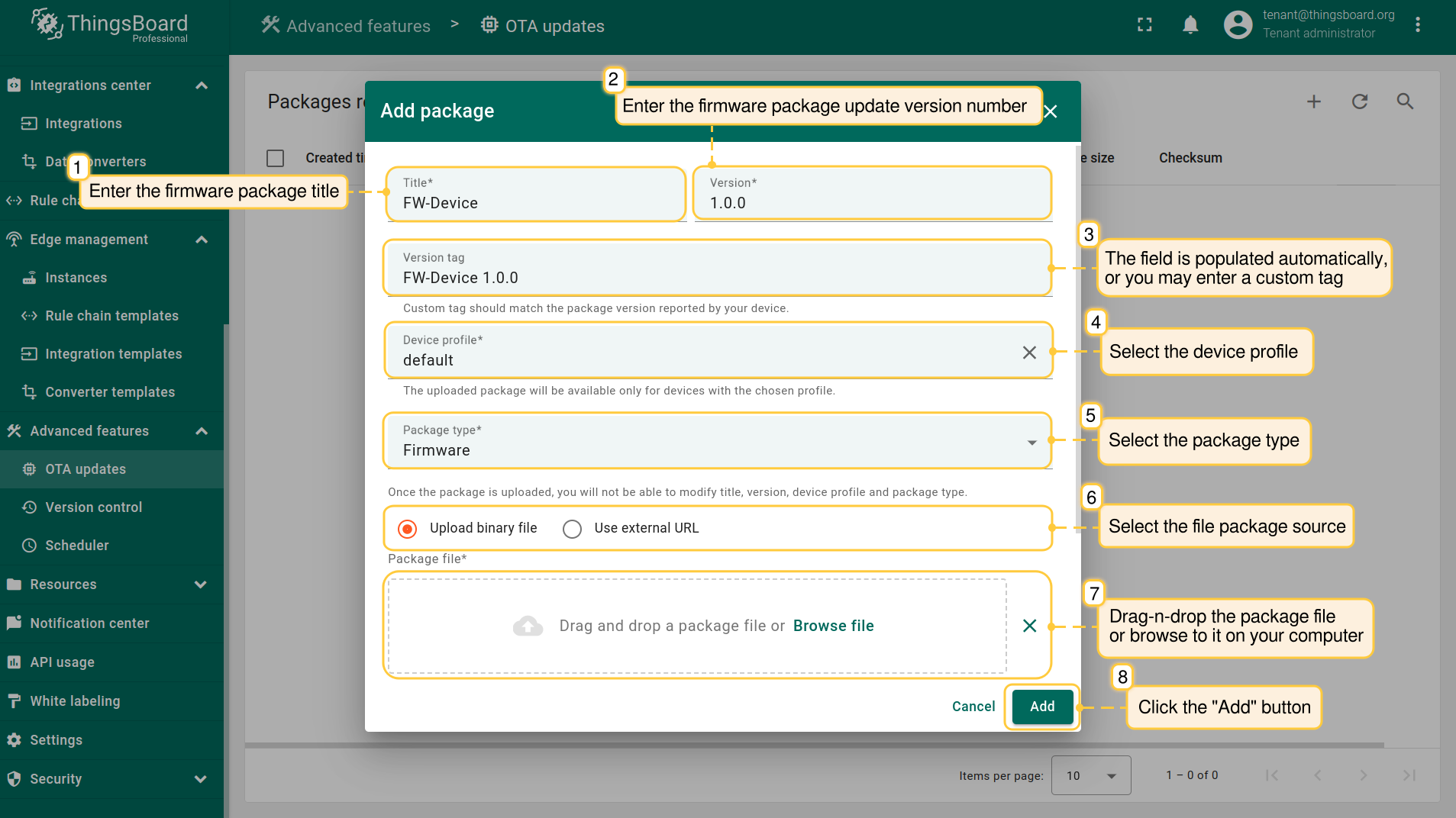Refresh the packages table
The height and width of the screenshot is (818, 1456).
click(x=1359, y=101)
